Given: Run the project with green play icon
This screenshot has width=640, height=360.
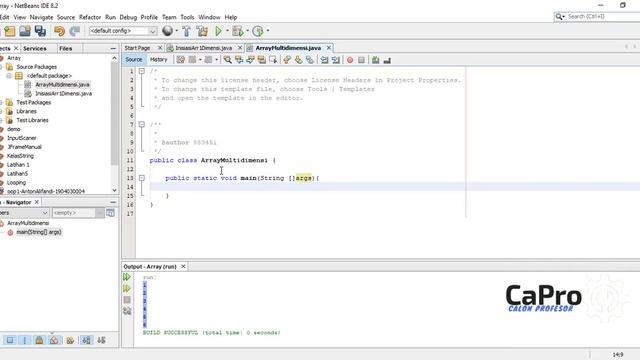Looking at the screenshot, I should coord(218,31).
